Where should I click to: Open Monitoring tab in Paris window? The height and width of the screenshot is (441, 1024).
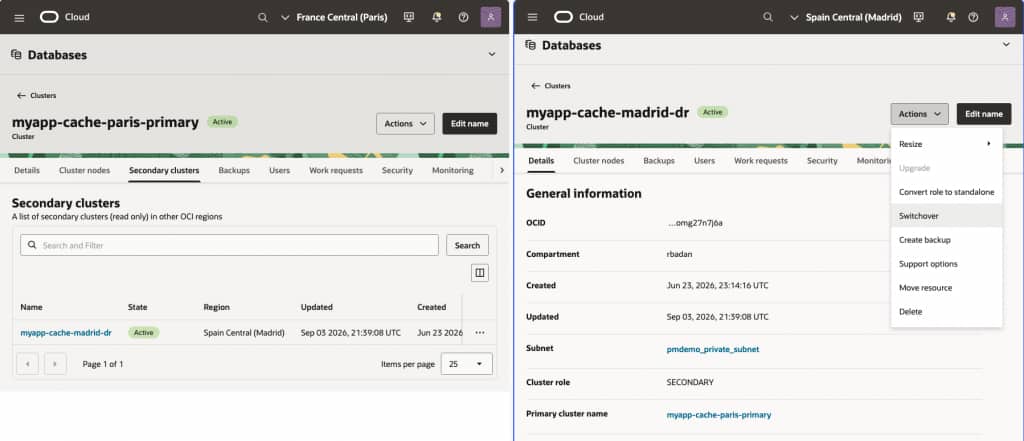[453, 171]
